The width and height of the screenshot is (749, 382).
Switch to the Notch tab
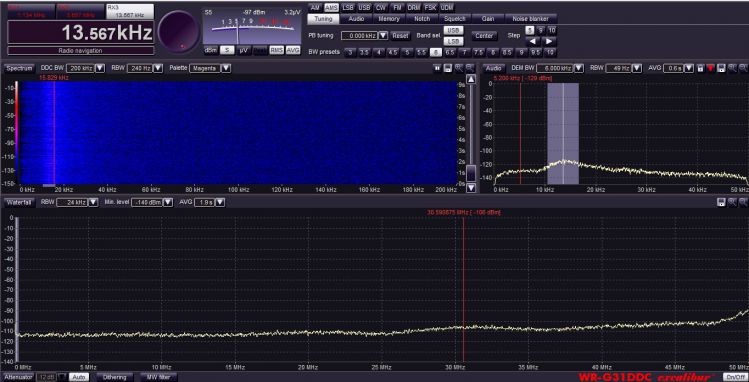tap(422, 19)
